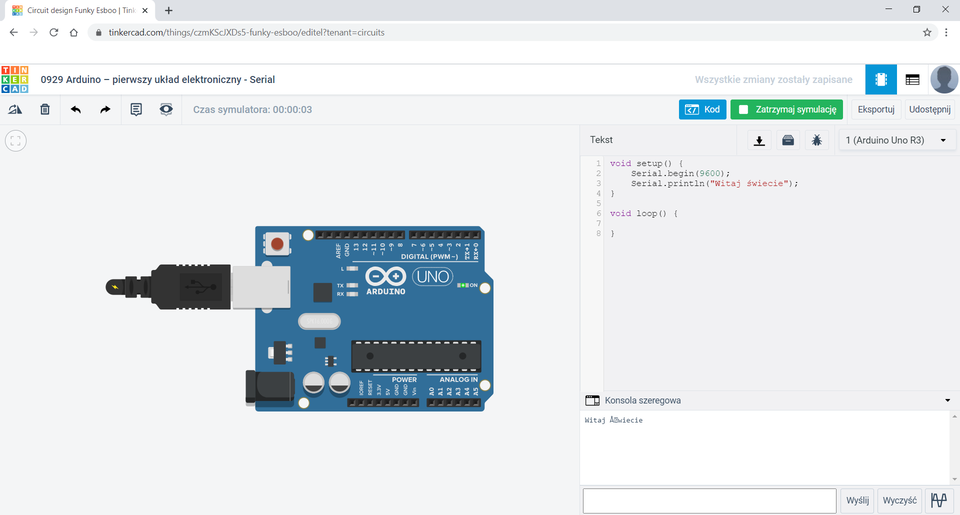Delete with the trash can icon

pos(45,110)
